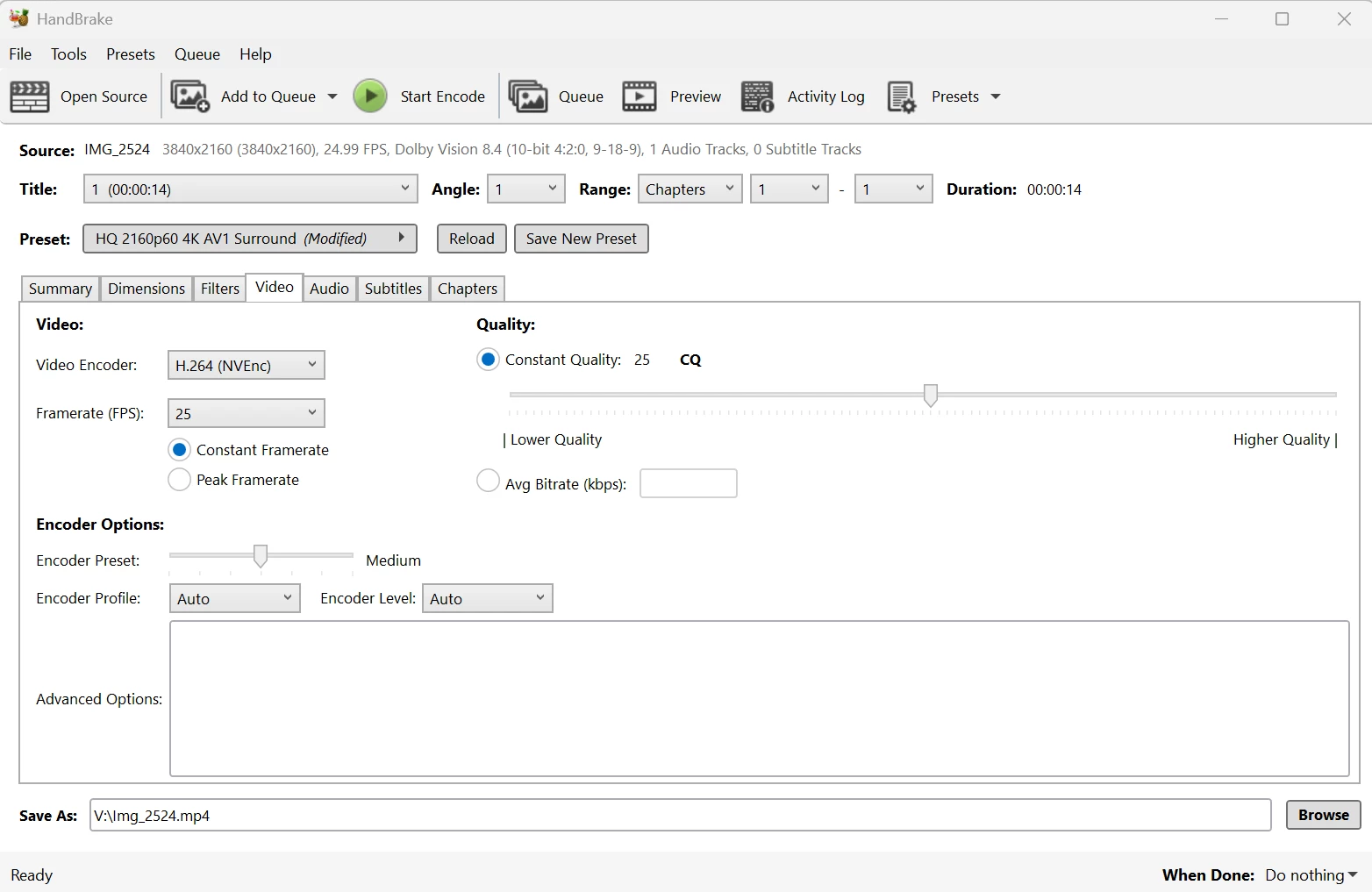This screenshot has width=1372, height=892.
Task: Click the Reload button
Action: coord(472,239)
